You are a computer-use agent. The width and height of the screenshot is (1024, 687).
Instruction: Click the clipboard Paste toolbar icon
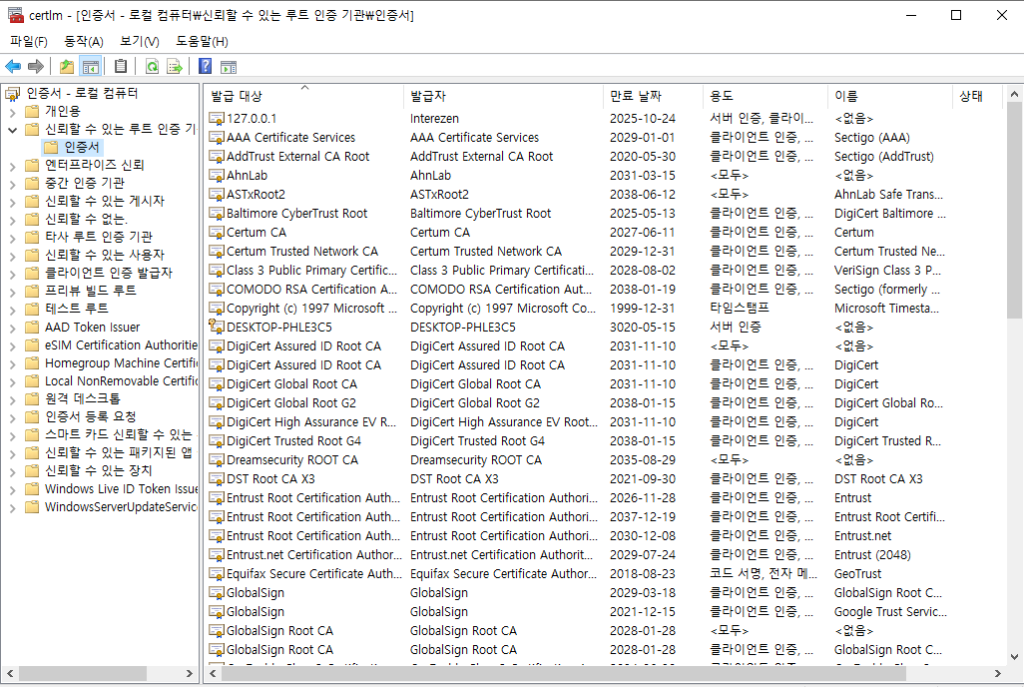click(x=121, y=67)
